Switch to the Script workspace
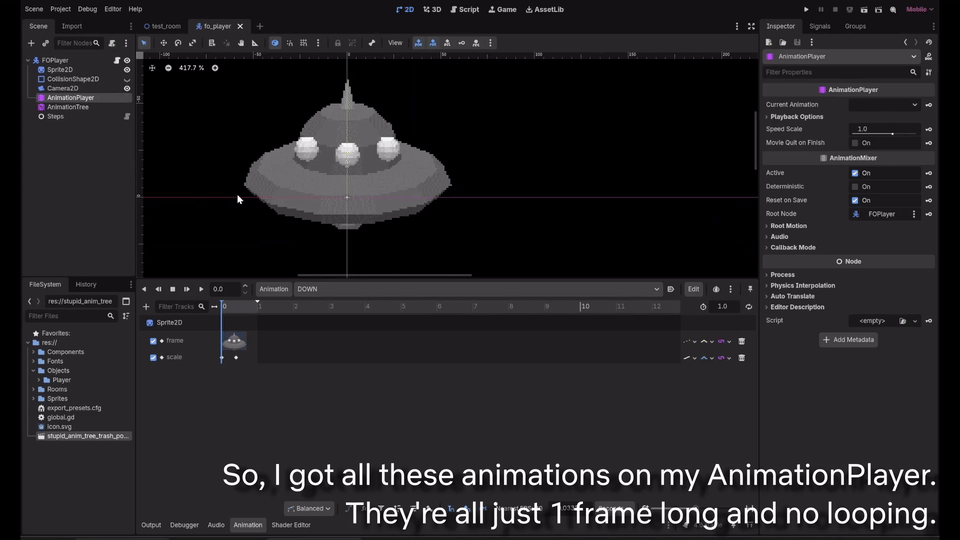This screenshot has width=960, height=540. (464, 9)
